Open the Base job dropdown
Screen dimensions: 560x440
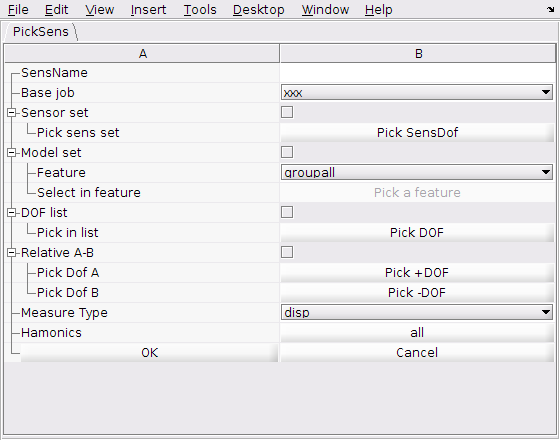[x=417, y=92]
